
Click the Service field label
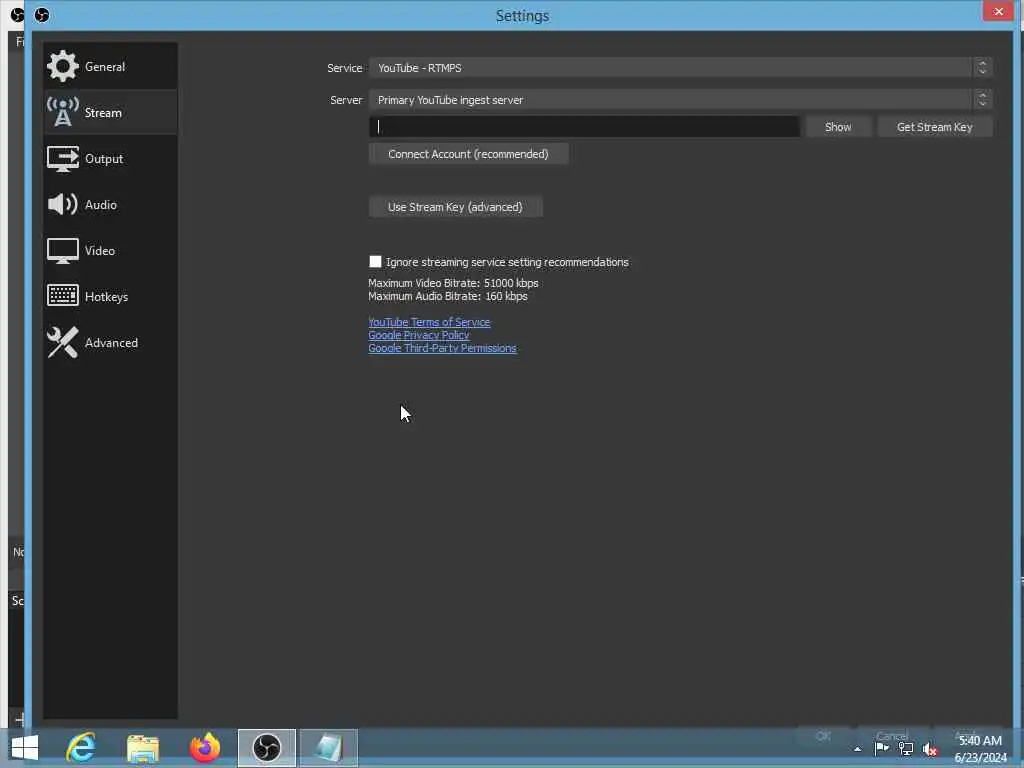pos(344,68)
